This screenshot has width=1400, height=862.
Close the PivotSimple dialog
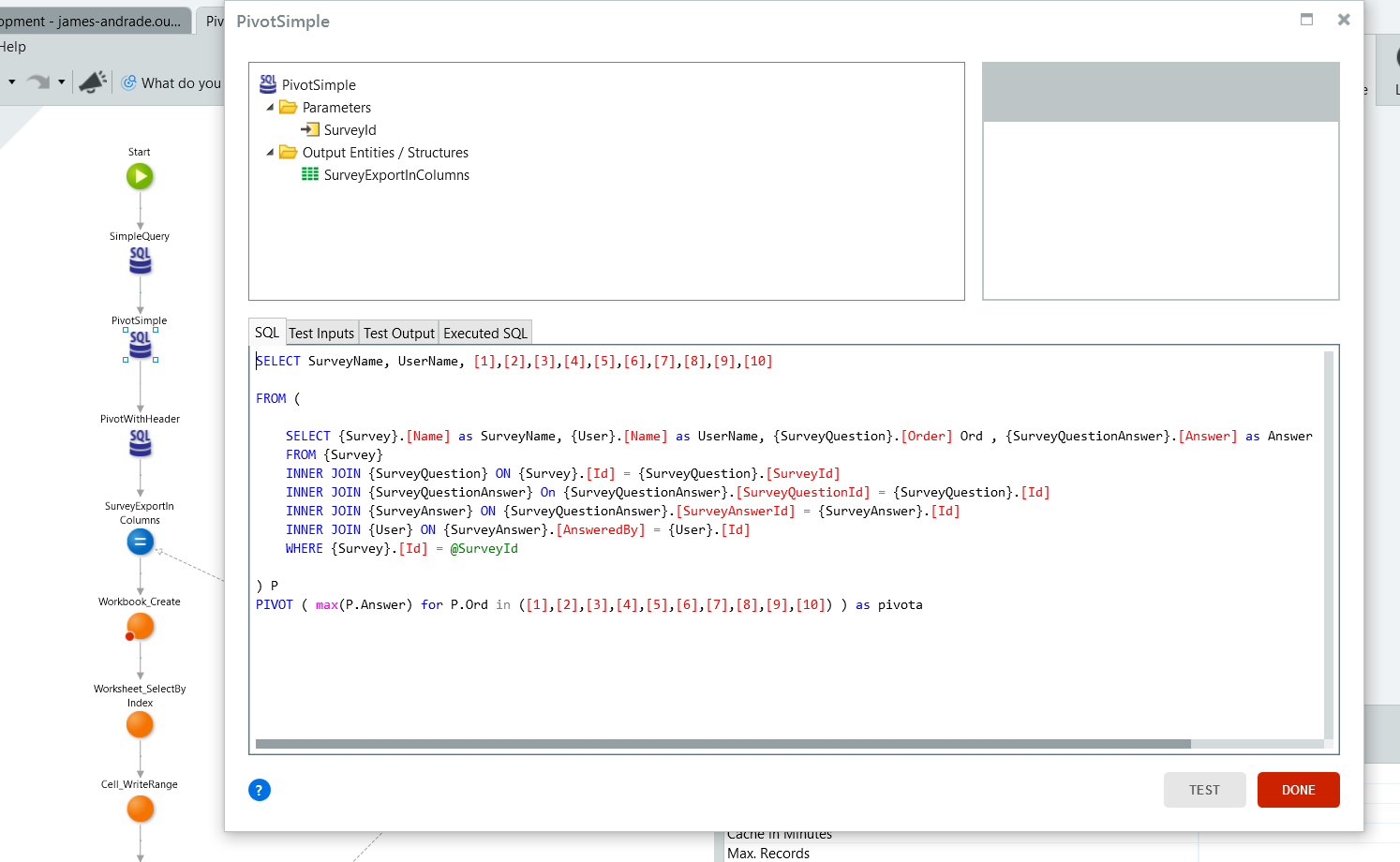point(1344,20)
